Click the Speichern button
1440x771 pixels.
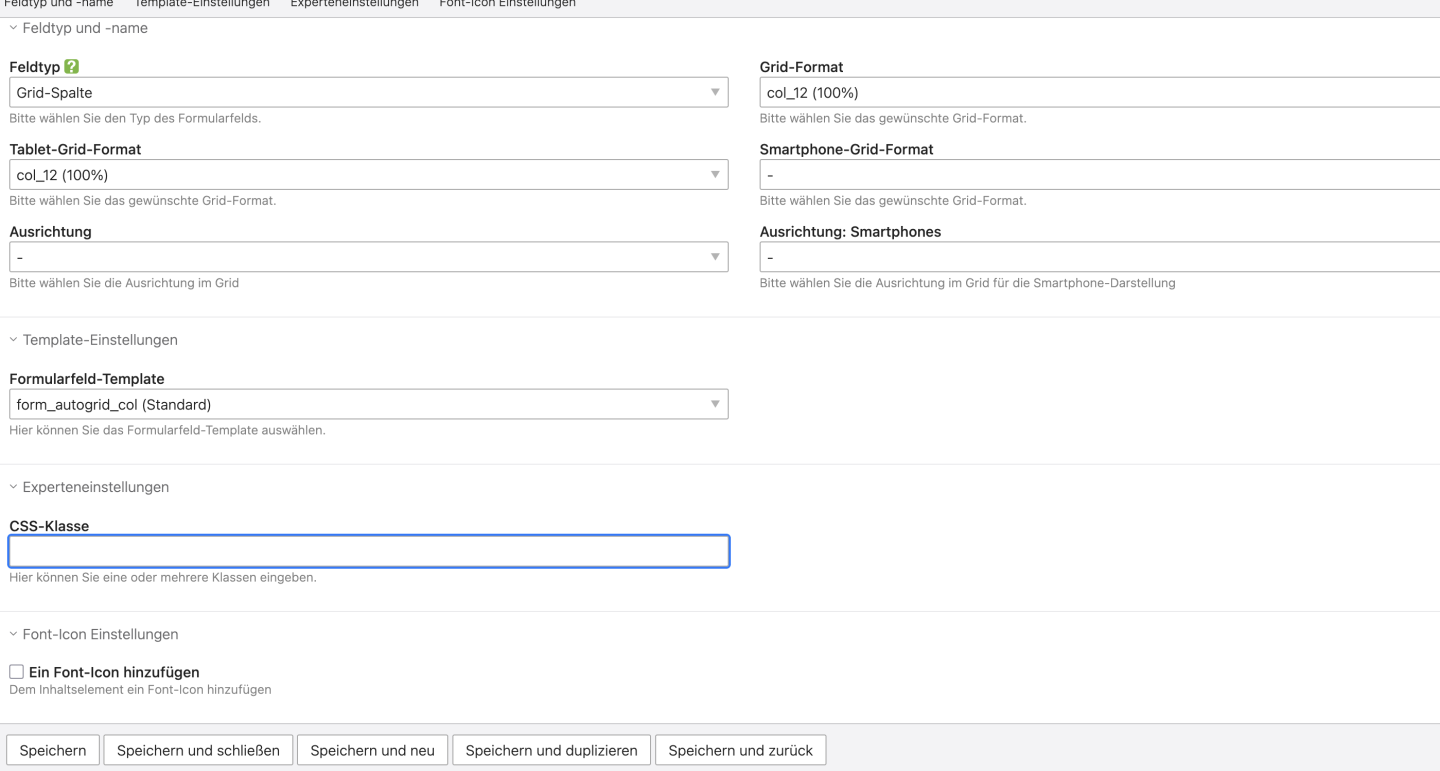(53, 750)
